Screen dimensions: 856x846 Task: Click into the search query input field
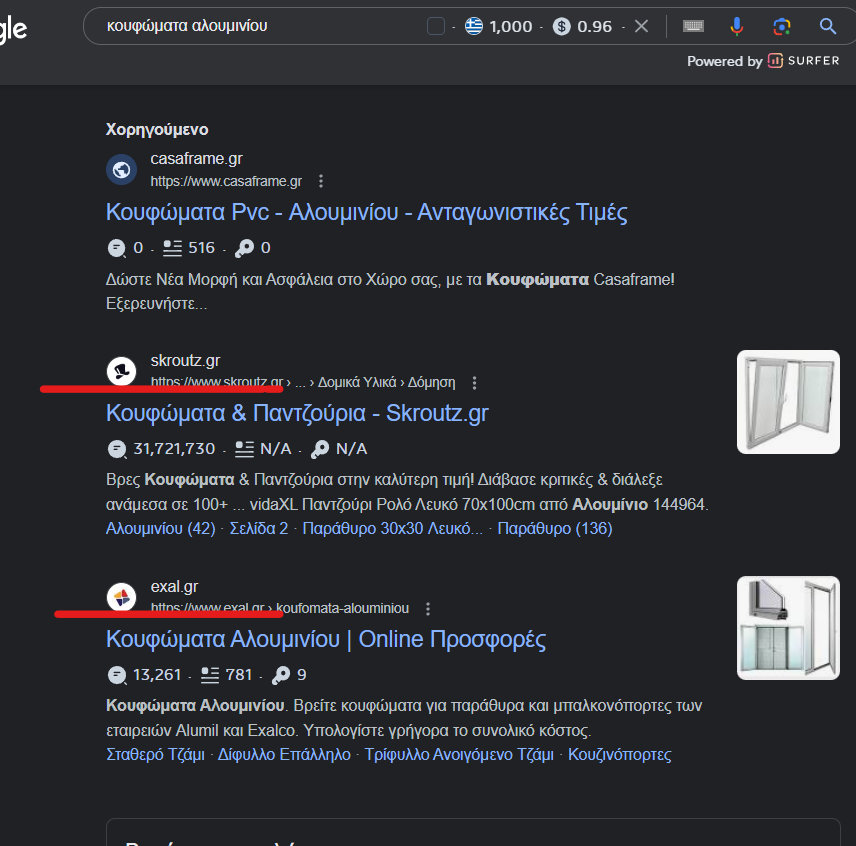point(262,26)
